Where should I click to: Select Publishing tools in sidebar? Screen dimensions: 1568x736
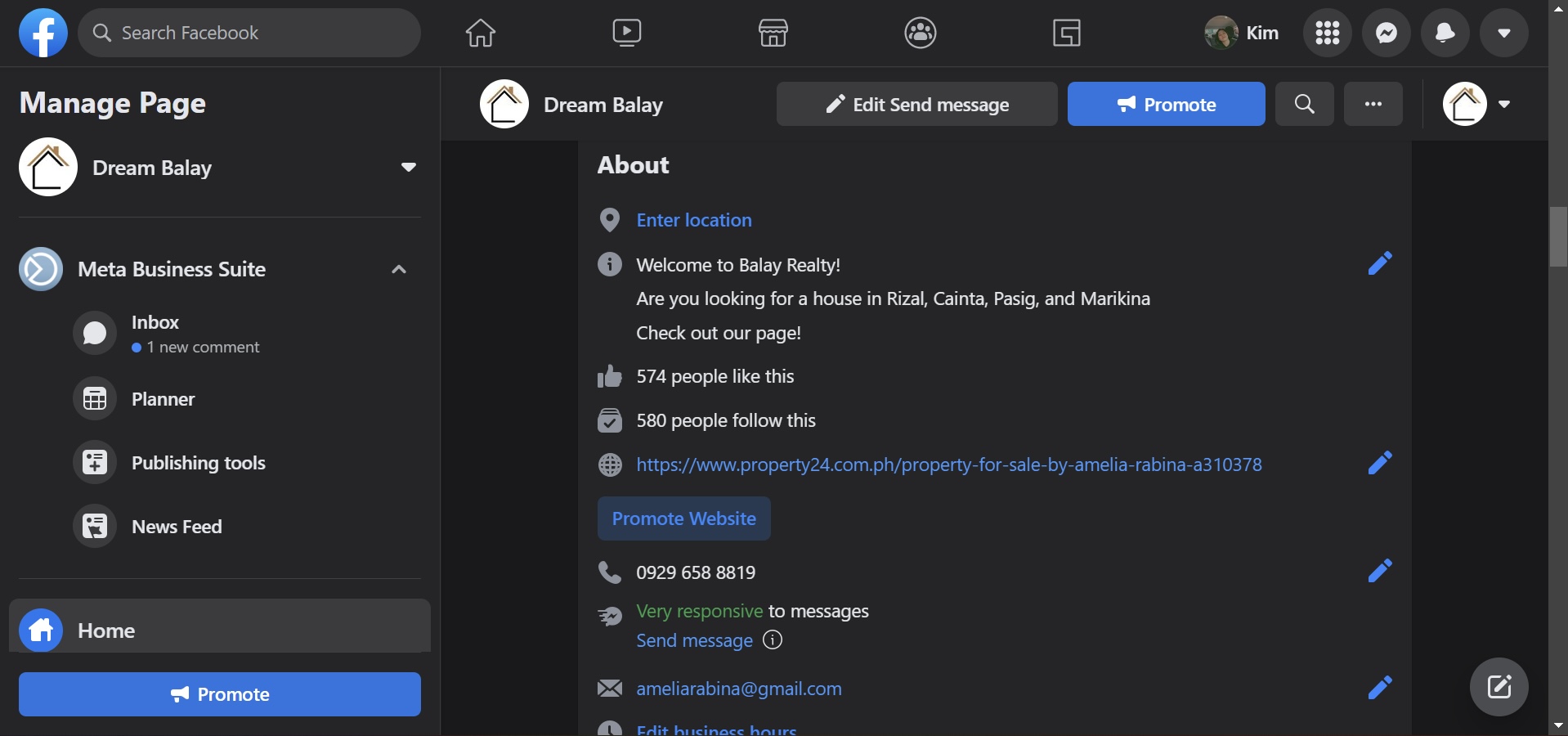pyautogui.click(x=198, y=463)
